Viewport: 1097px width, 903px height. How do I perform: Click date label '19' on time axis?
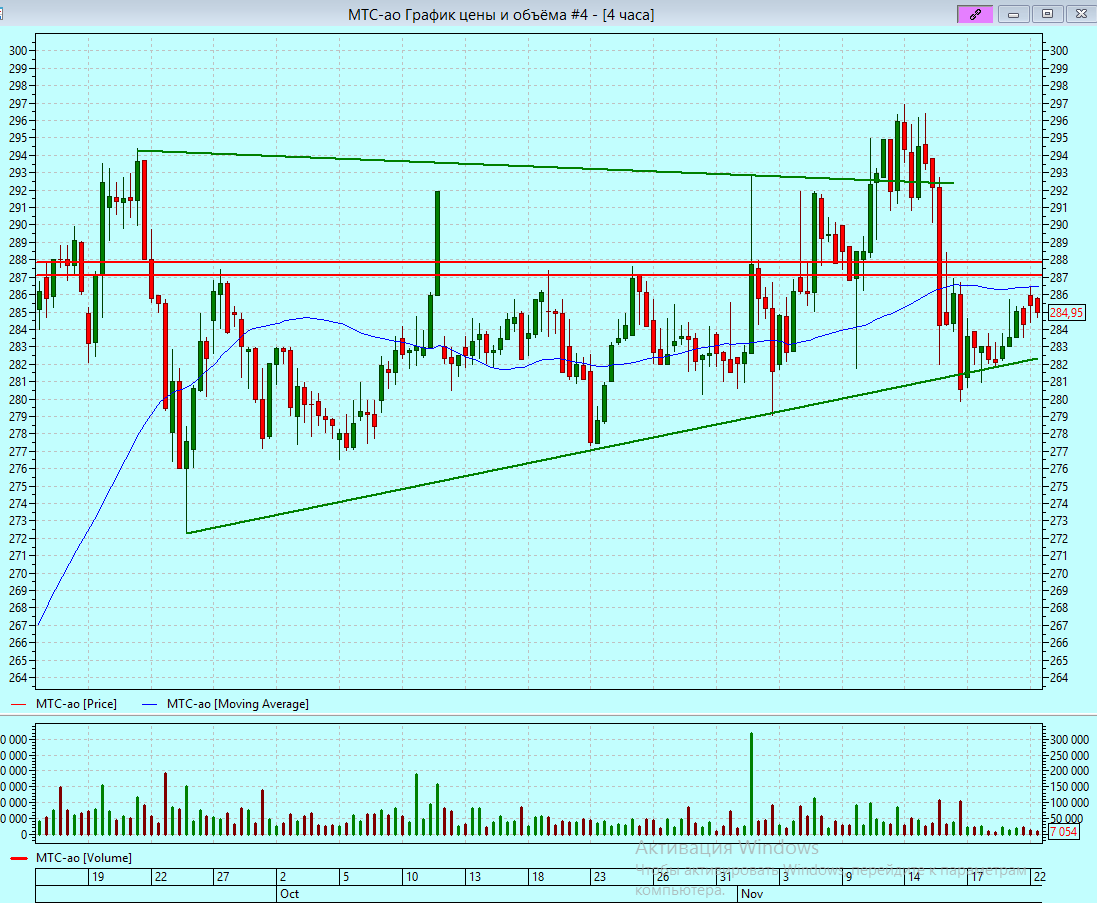click(98, 876)
